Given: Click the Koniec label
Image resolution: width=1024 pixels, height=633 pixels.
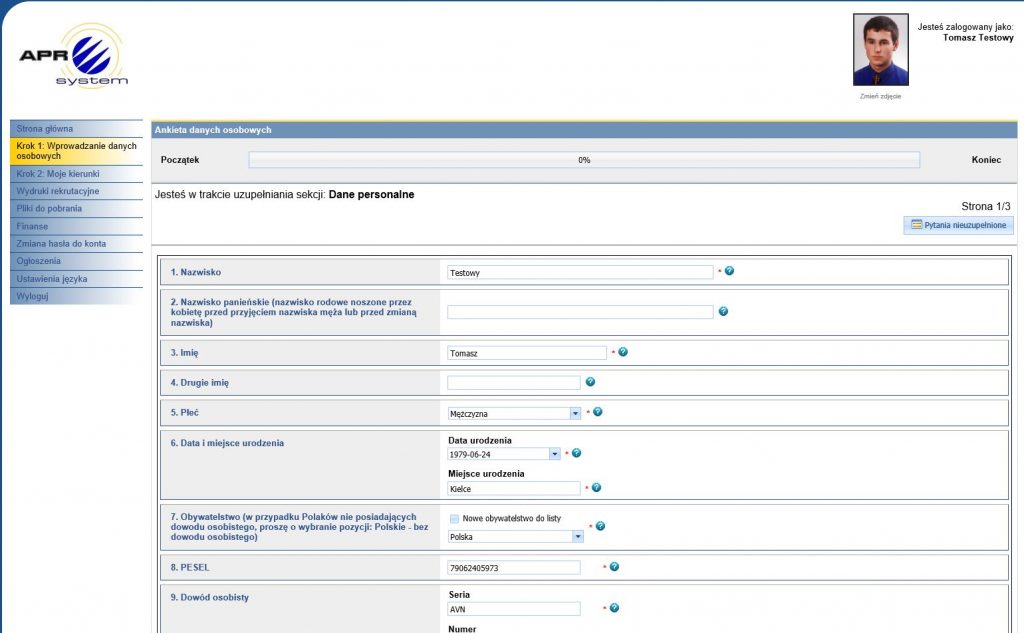Looking at the screenshot, I should [986, 159].
